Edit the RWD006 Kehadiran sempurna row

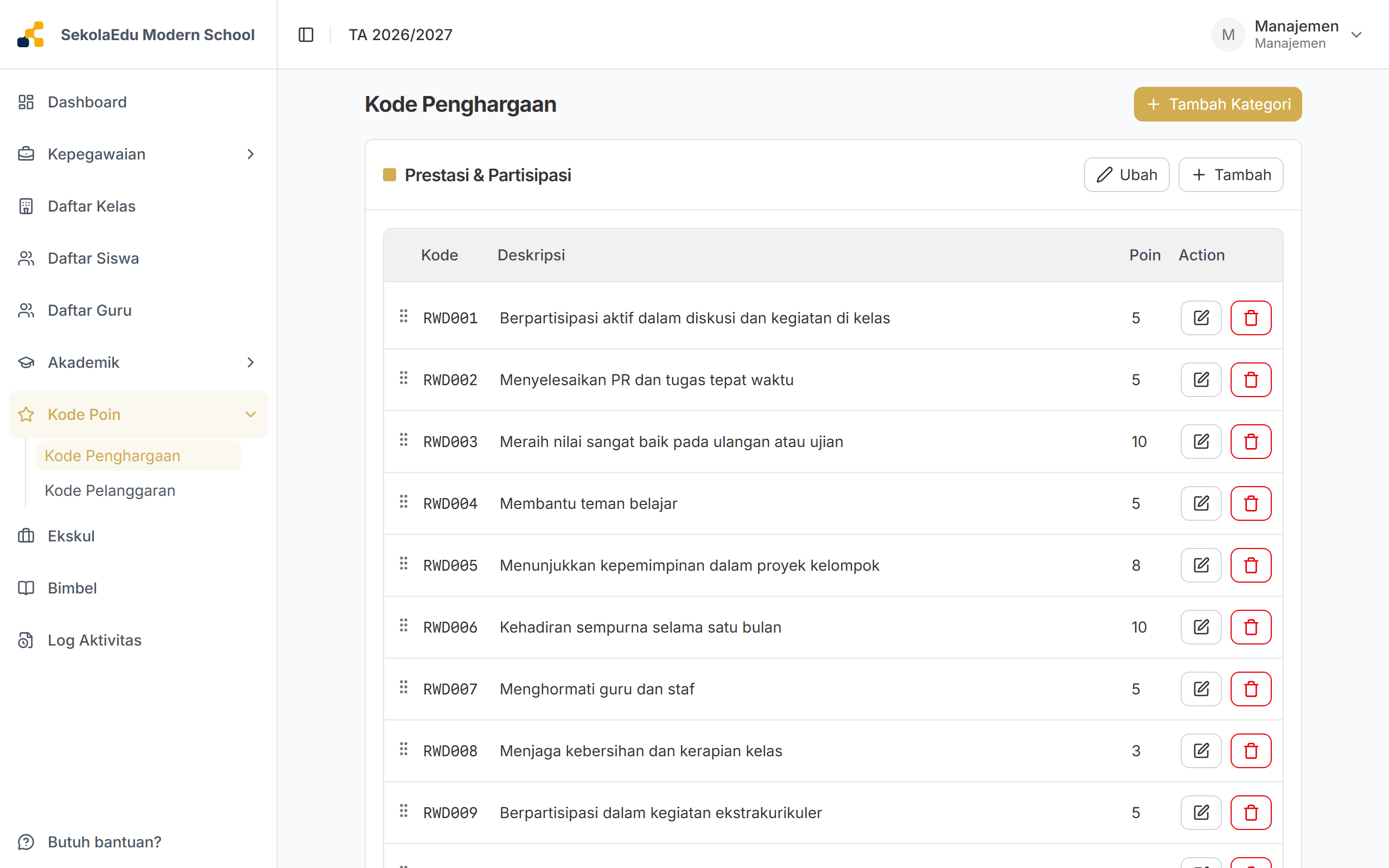(1201, 627)
